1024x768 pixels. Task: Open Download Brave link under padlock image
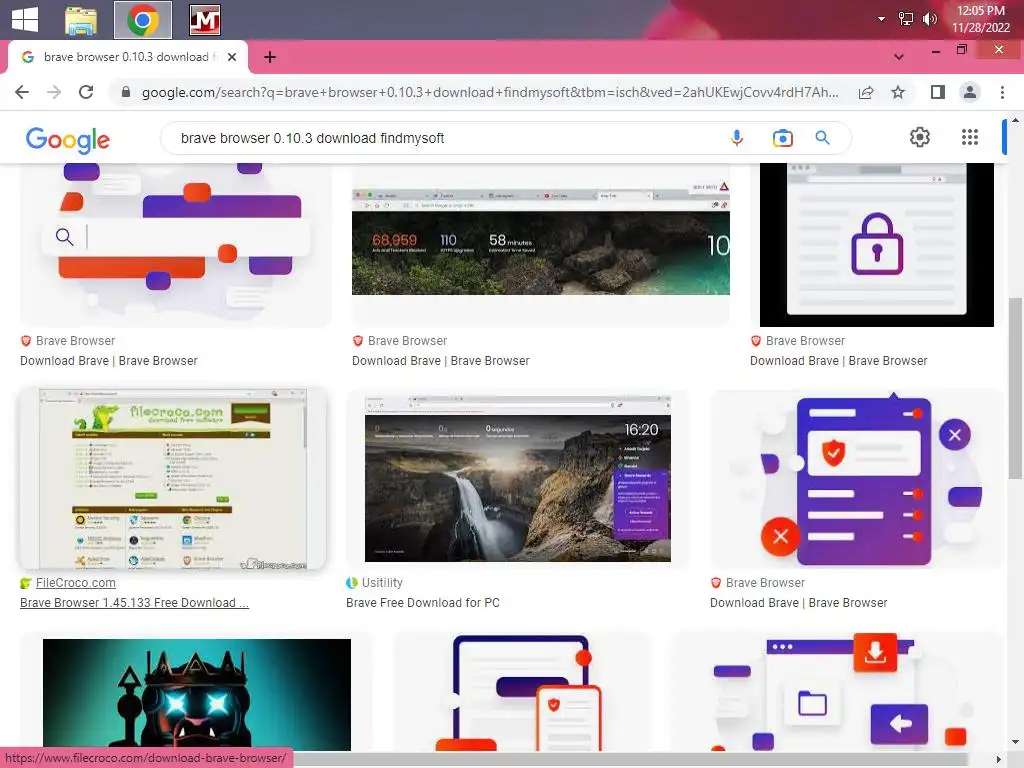tap(839, 360)
